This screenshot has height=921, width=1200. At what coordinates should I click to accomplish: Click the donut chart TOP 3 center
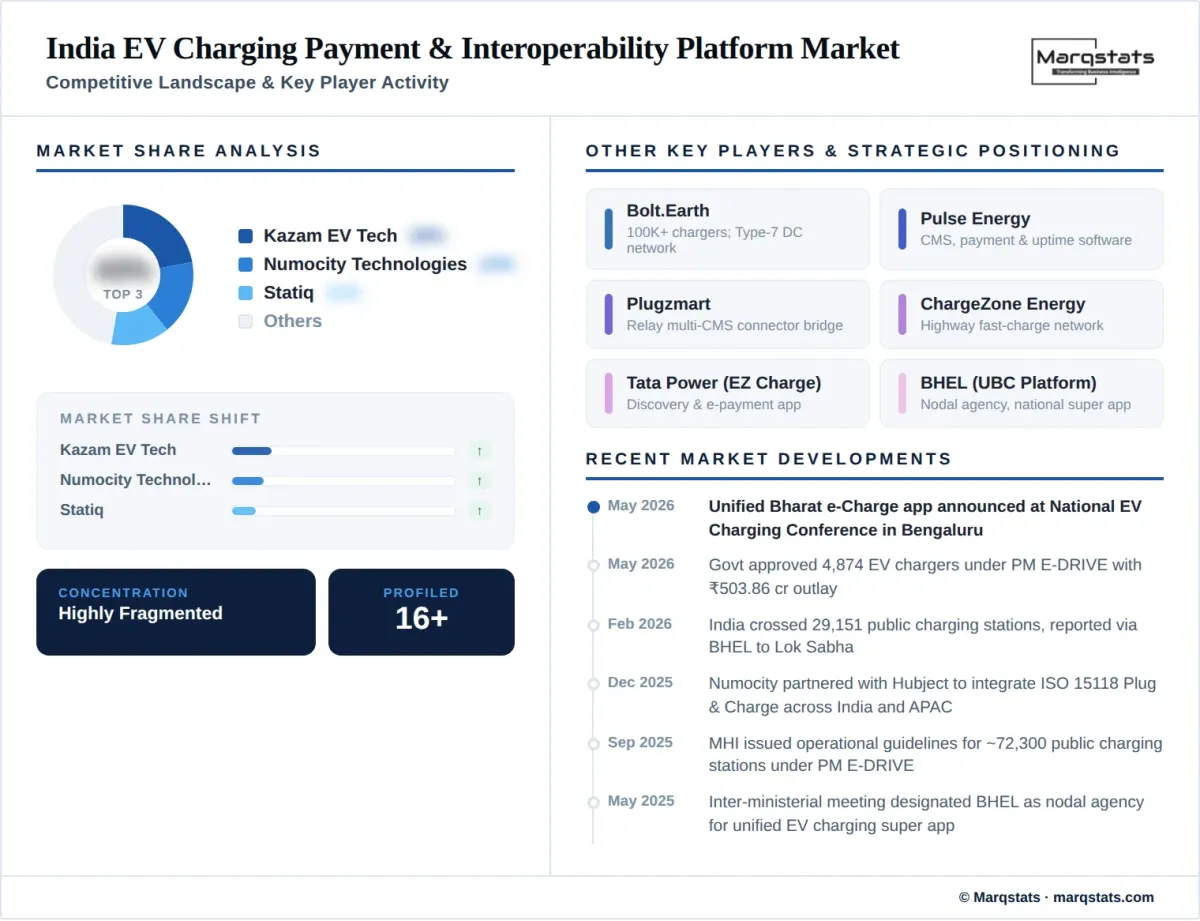[123, 275]
